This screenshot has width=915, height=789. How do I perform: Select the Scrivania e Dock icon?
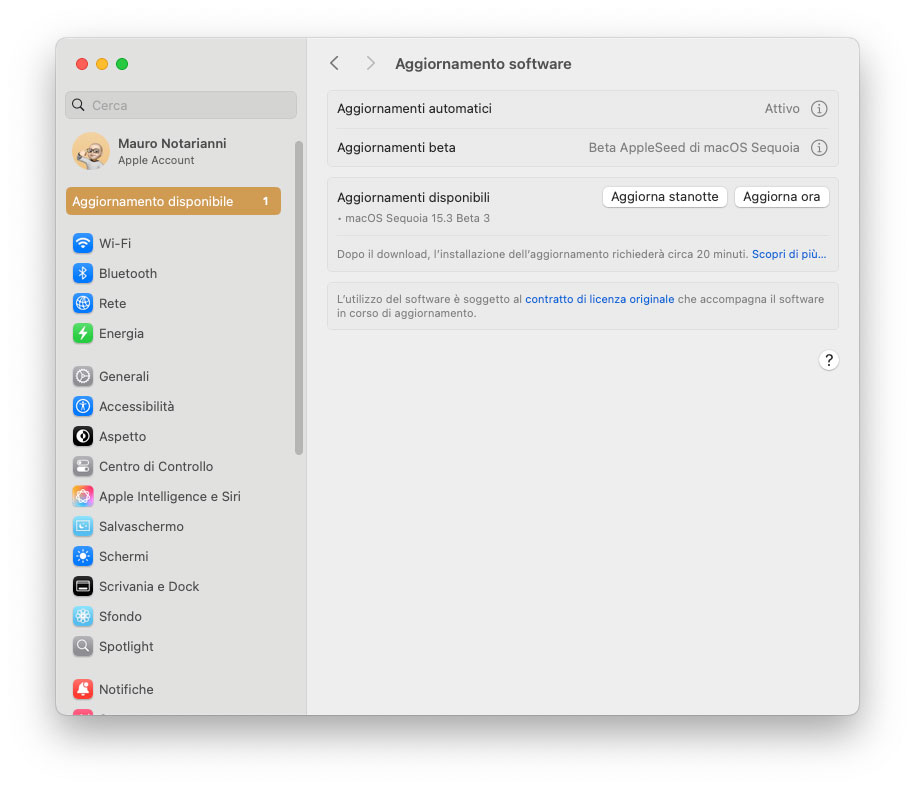(82, 586)
